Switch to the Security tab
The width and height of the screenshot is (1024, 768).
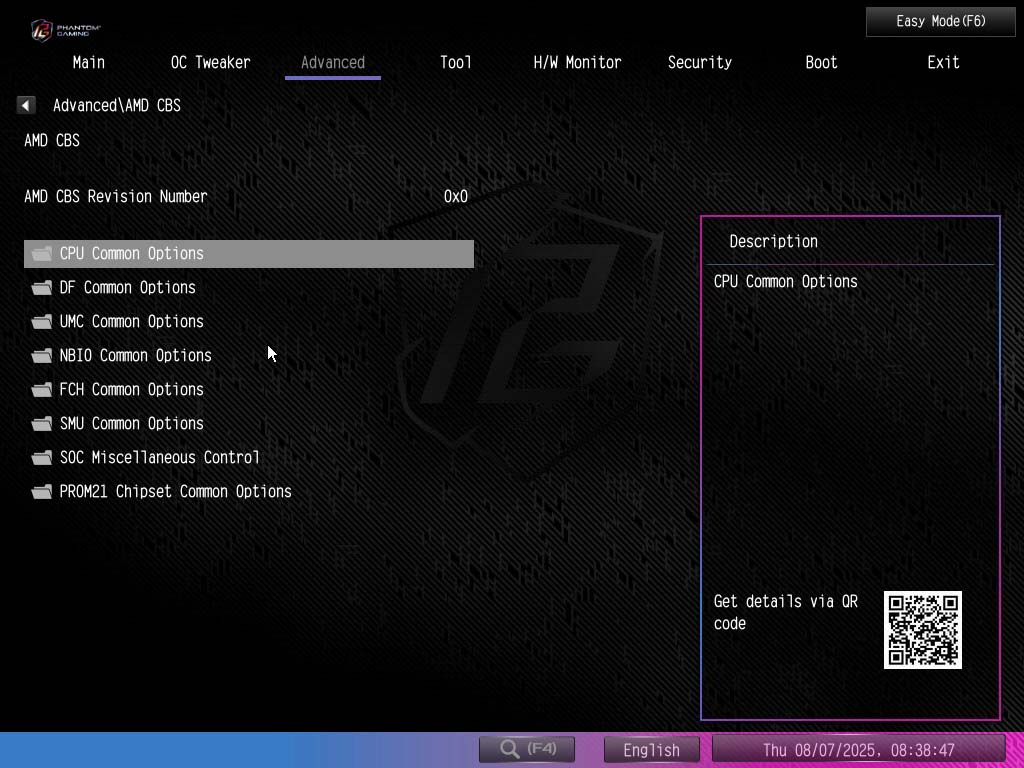tap(699, 62)
